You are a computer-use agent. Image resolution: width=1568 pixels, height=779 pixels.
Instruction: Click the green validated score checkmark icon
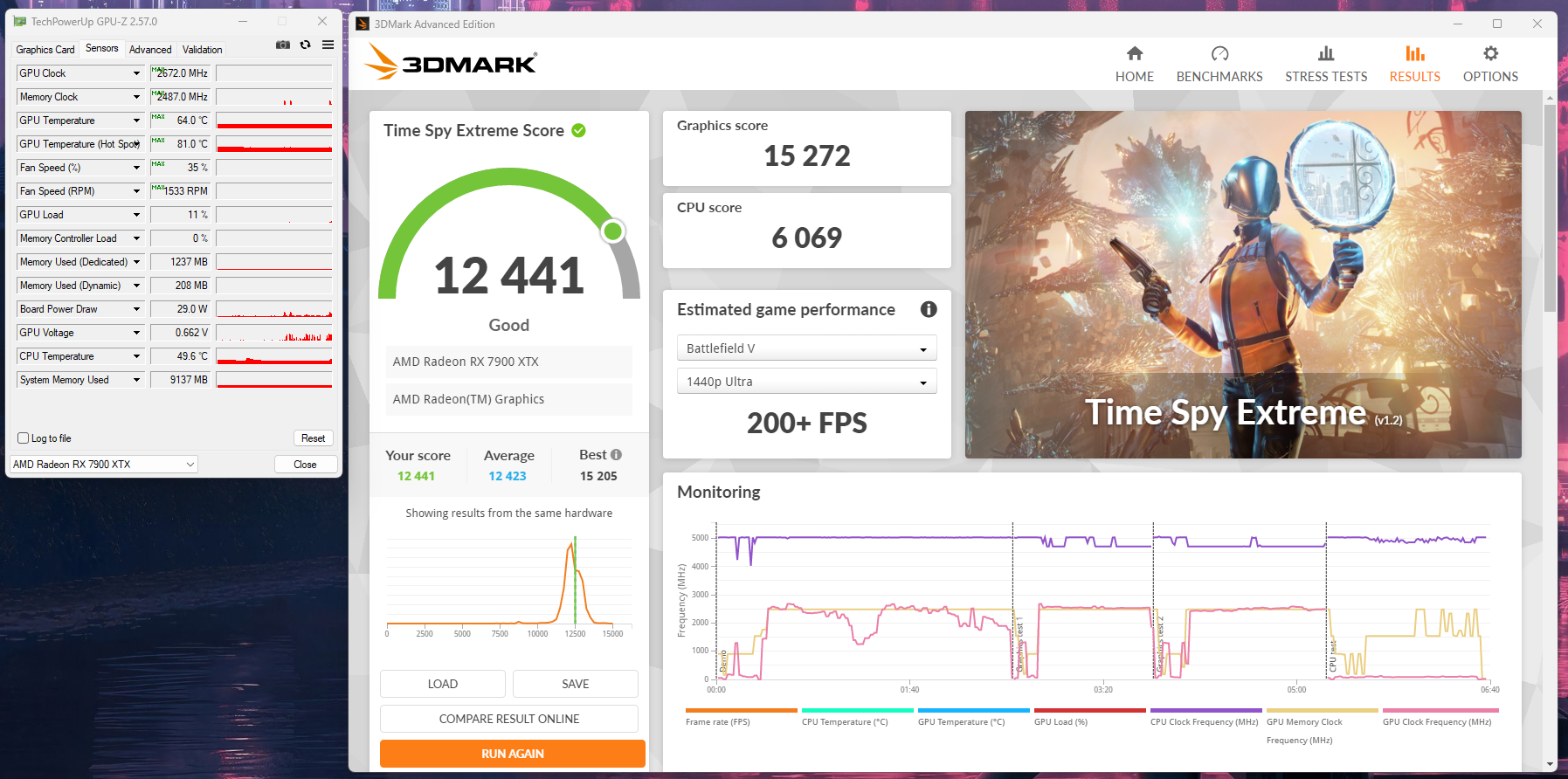578,130
